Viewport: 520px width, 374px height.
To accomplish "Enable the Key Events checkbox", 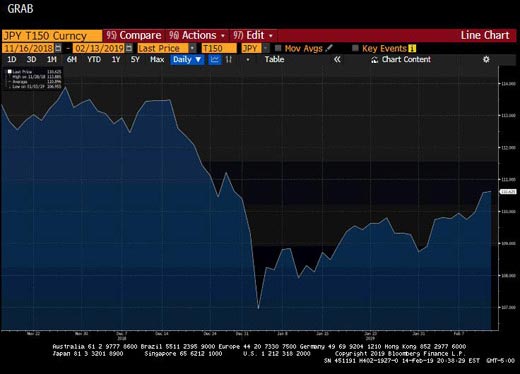I will [355, 48].
